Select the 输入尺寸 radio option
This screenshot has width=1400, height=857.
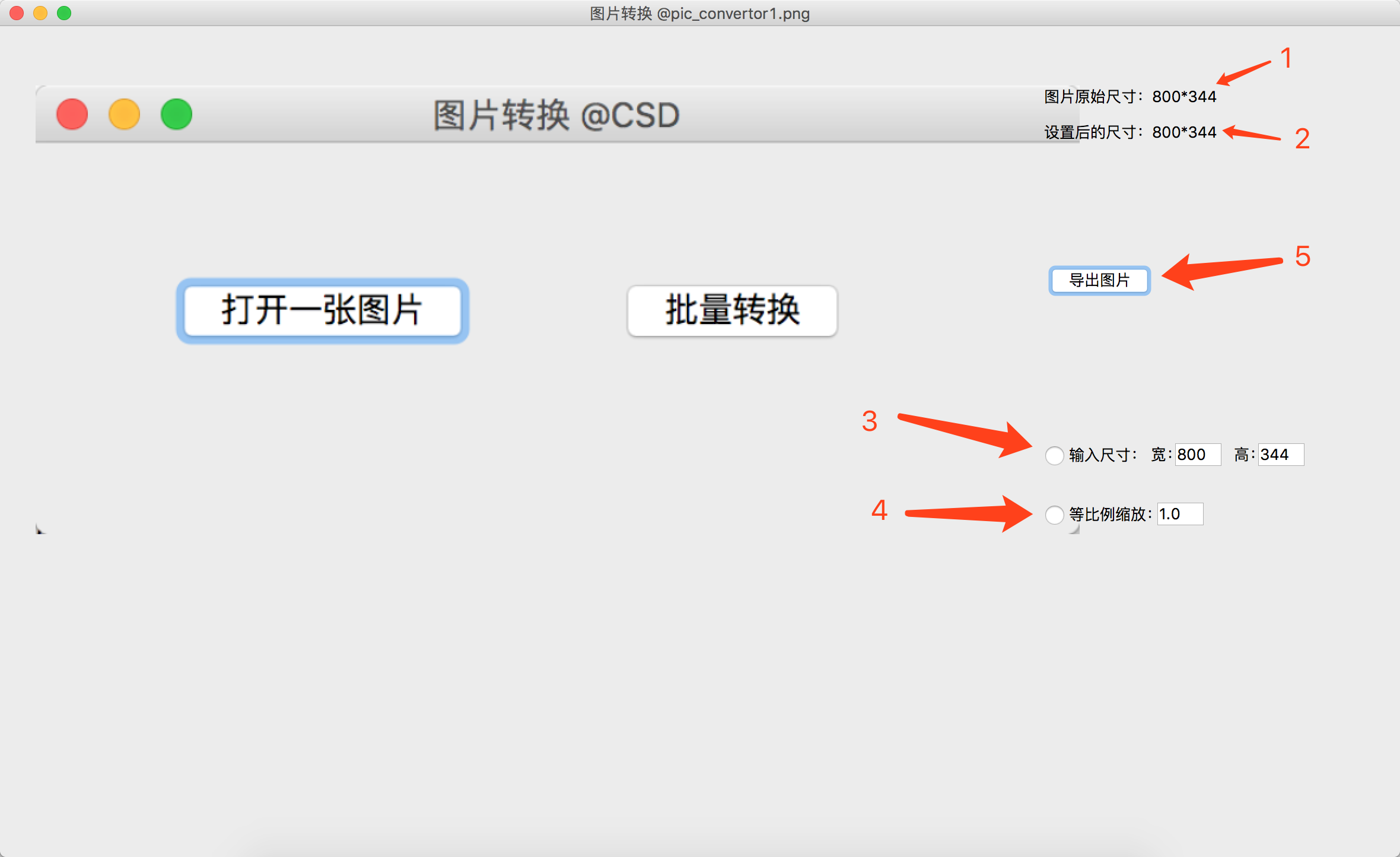[x=1055, y=455]
